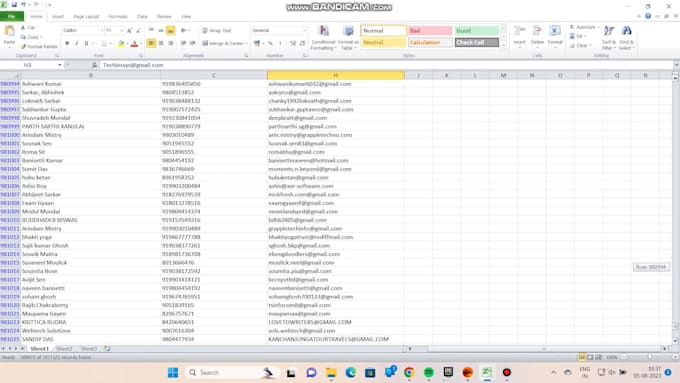Click the red font color button

[x=134, y=43]
